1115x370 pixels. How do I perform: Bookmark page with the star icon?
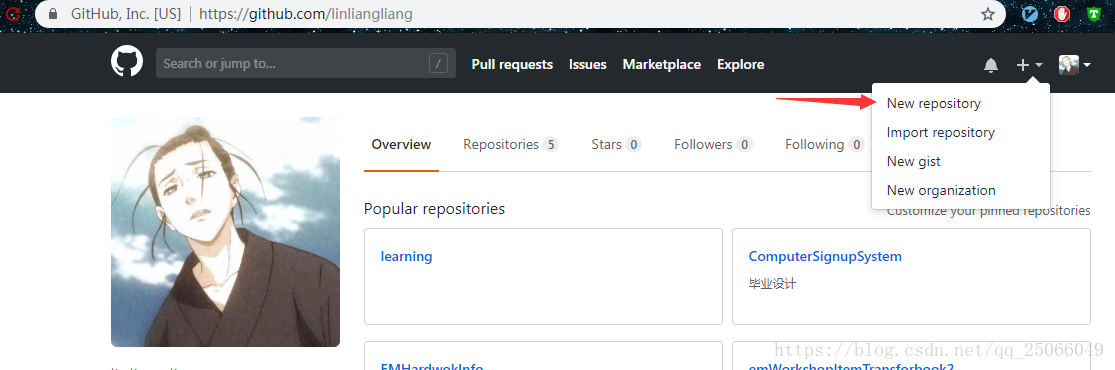tap(988, 14)
